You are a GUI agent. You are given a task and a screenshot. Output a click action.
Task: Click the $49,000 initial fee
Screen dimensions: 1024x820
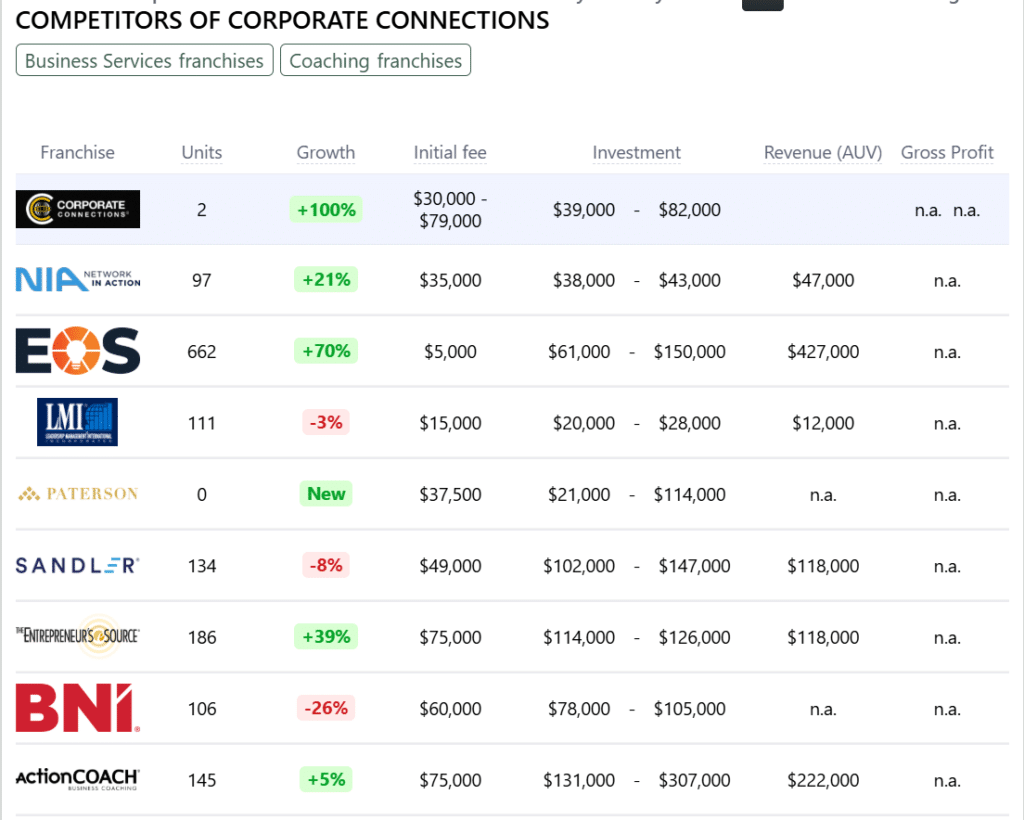(450, 566)
